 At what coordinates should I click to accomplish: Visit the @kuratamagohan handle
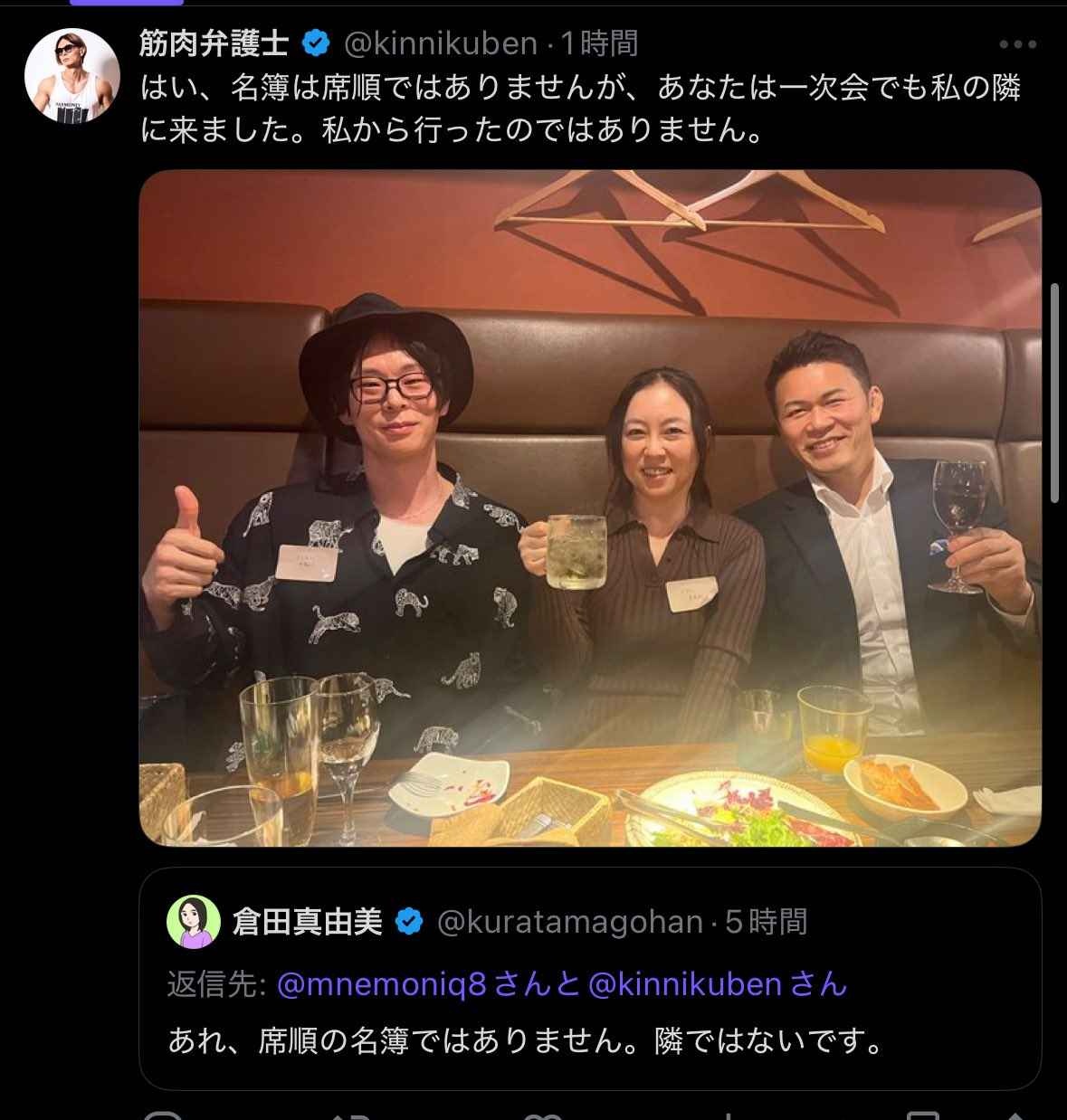click(x=570, y=922)
